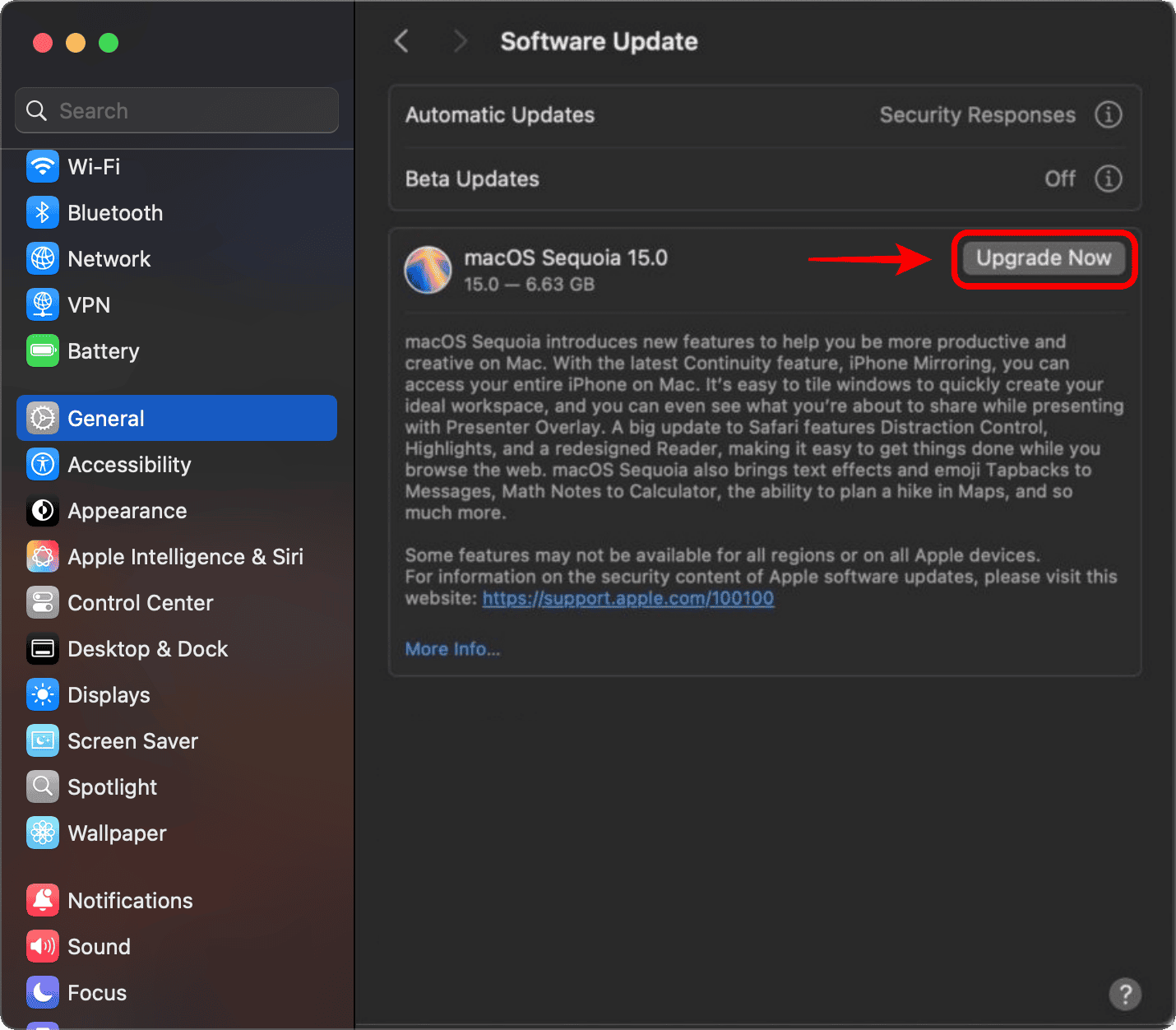The height and width of the screenshot is (1030, 1176).
Task: Click the More Info... link
Action: pos(452,649)
